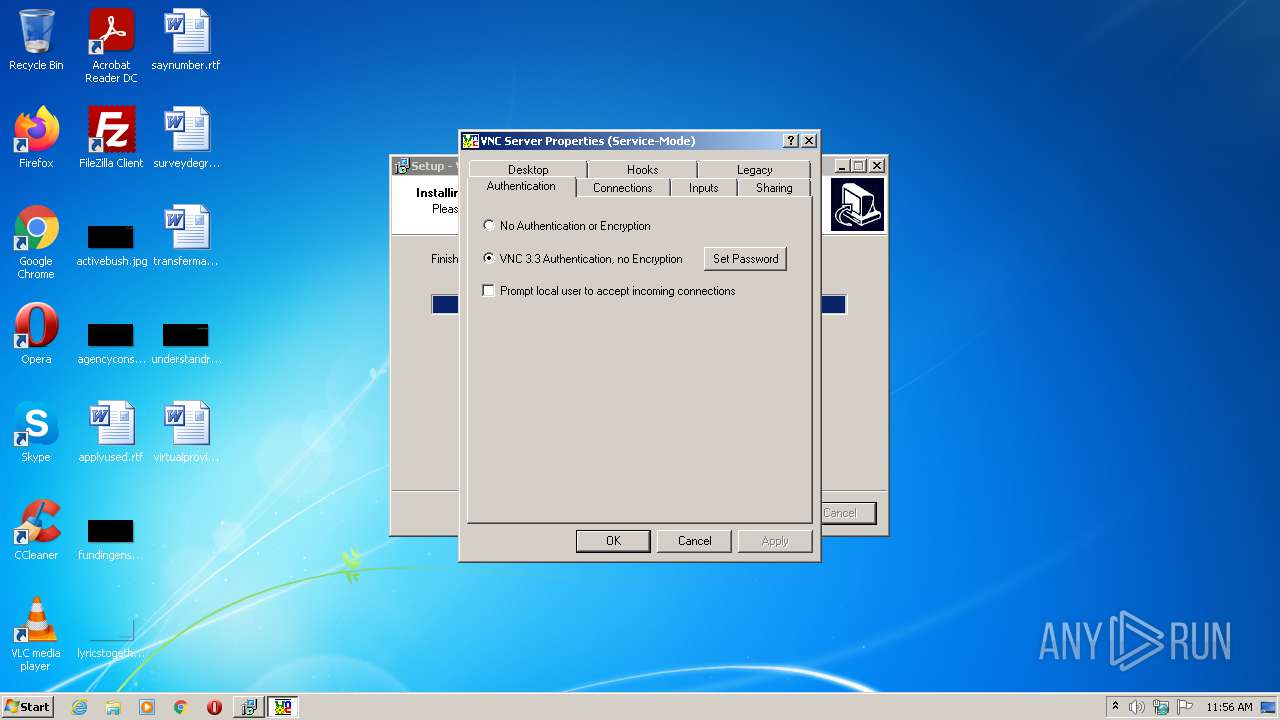Click the Show desktop button

[1269, 707]
